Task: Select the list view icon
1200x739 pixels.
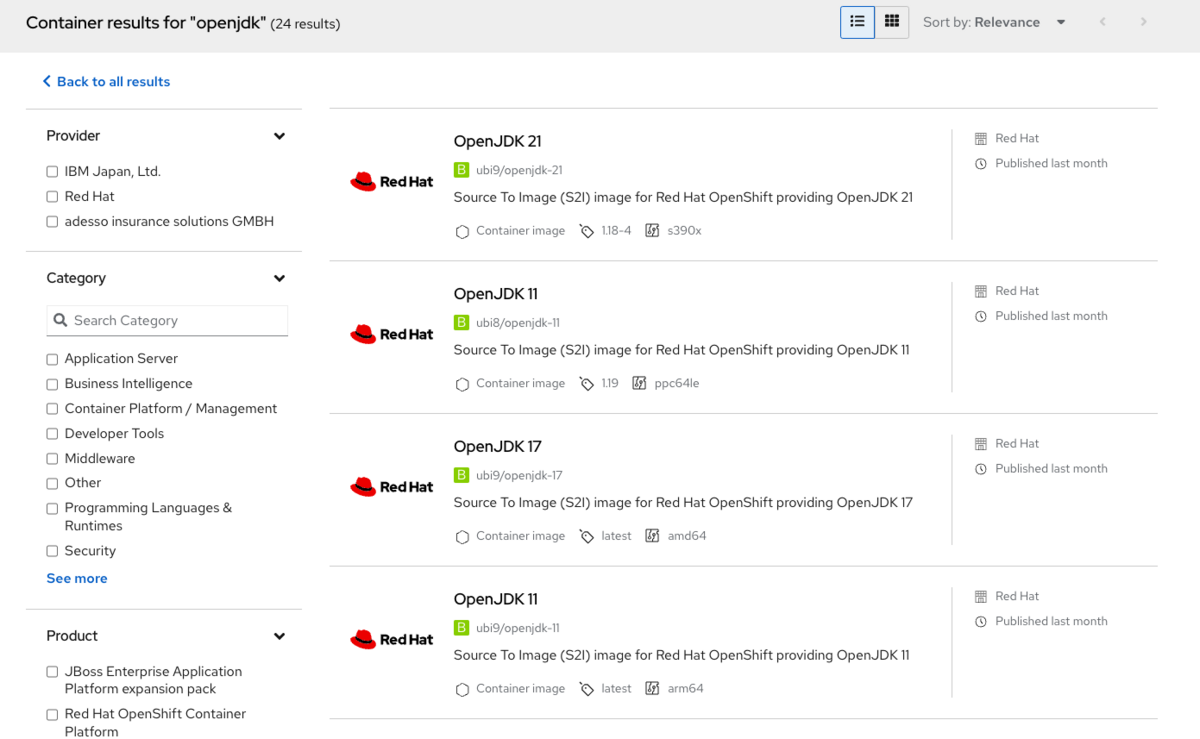Action: 857,21
